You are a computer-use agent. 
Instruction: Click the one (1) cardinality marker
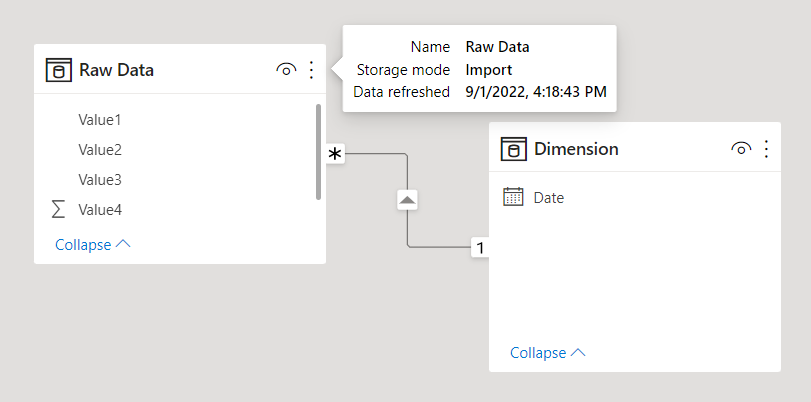(479, 247)
